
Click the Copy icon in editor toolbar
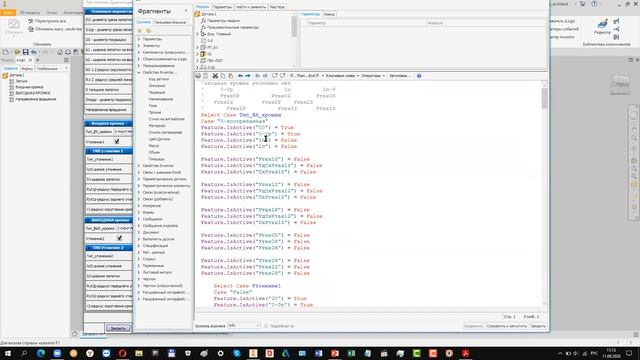click(223, 76)
